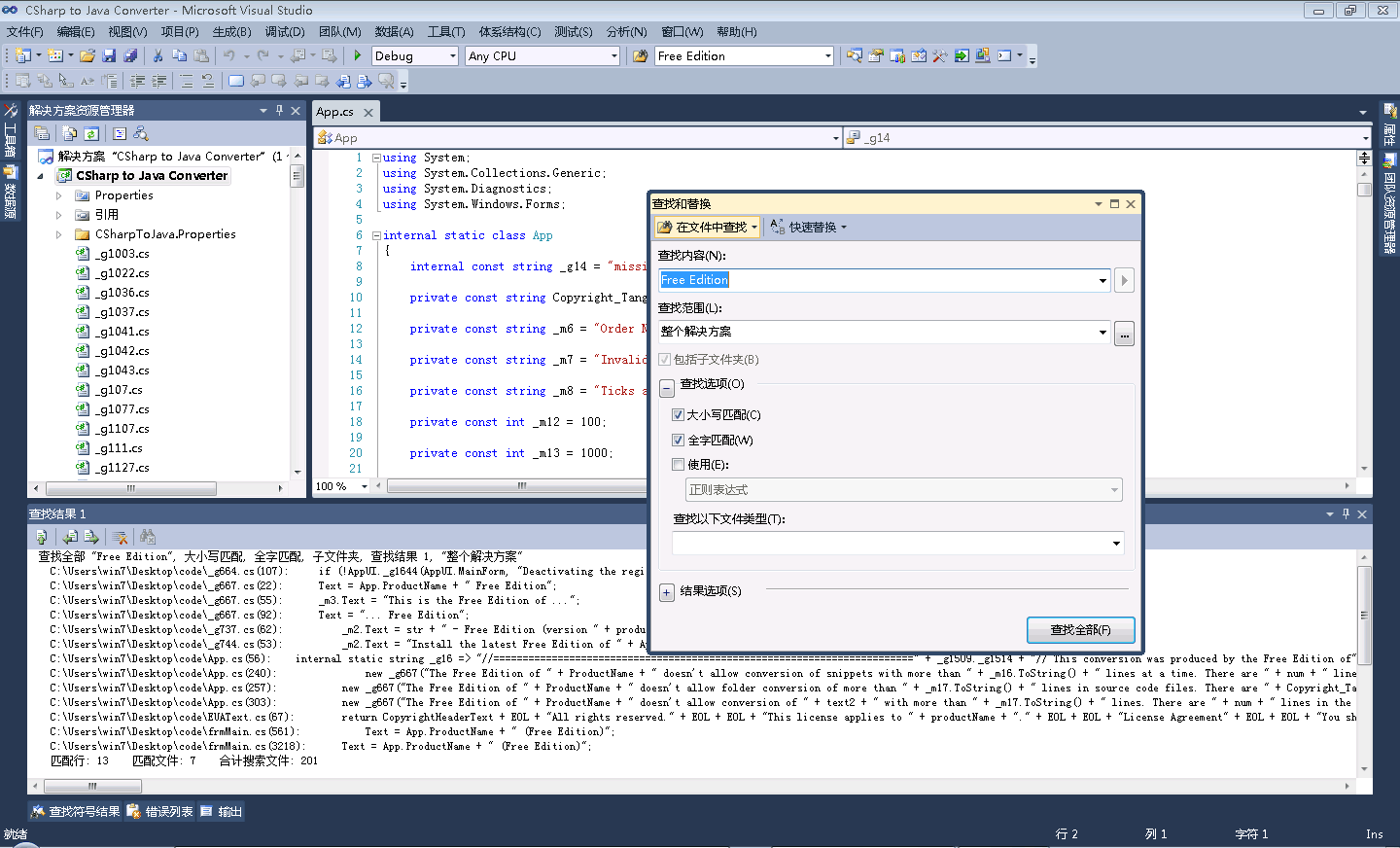This screenshot has width=1400, height=848.
Task: Click the Find in Files toolbar icon
Action: coord(640,56)
